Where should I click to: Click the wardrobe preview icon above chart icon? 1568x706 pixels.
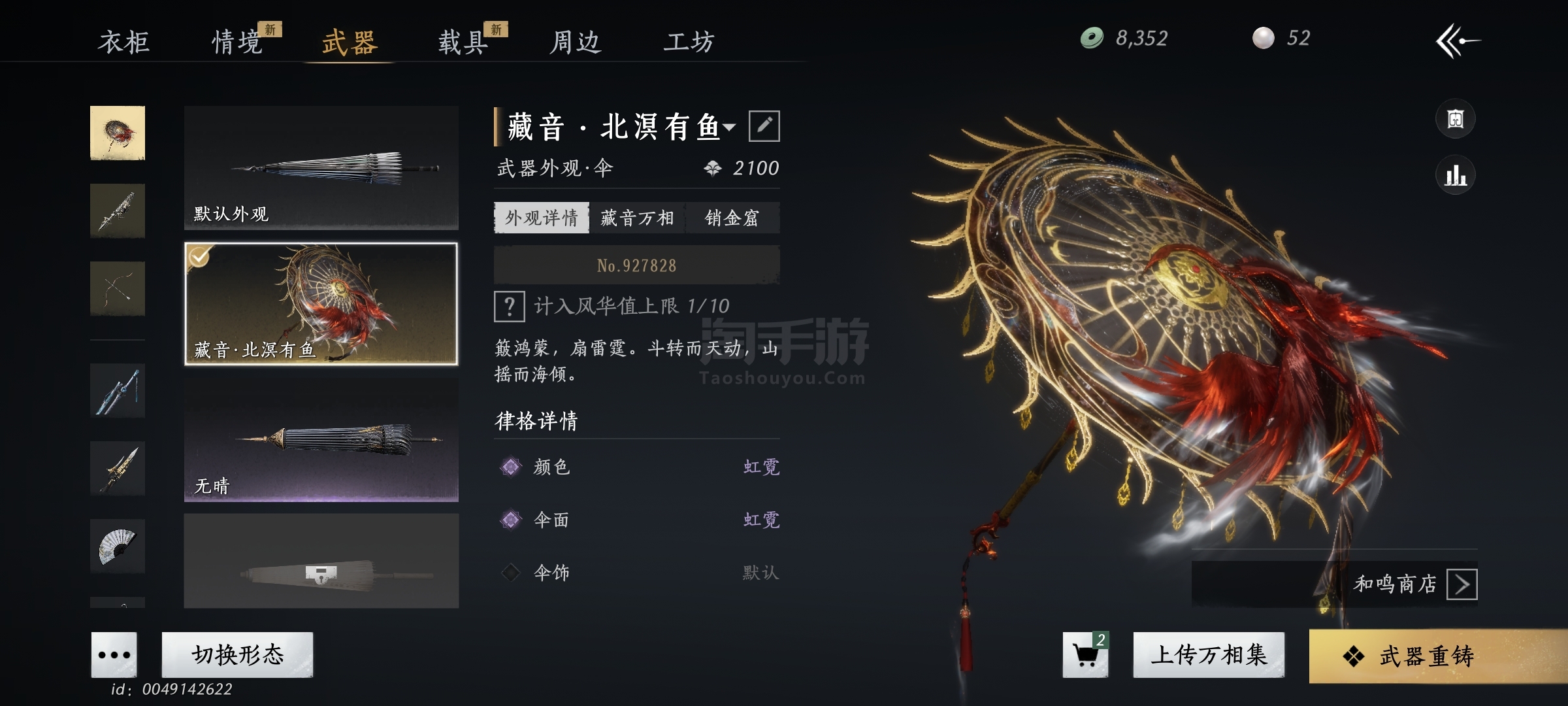point(1455,119)
